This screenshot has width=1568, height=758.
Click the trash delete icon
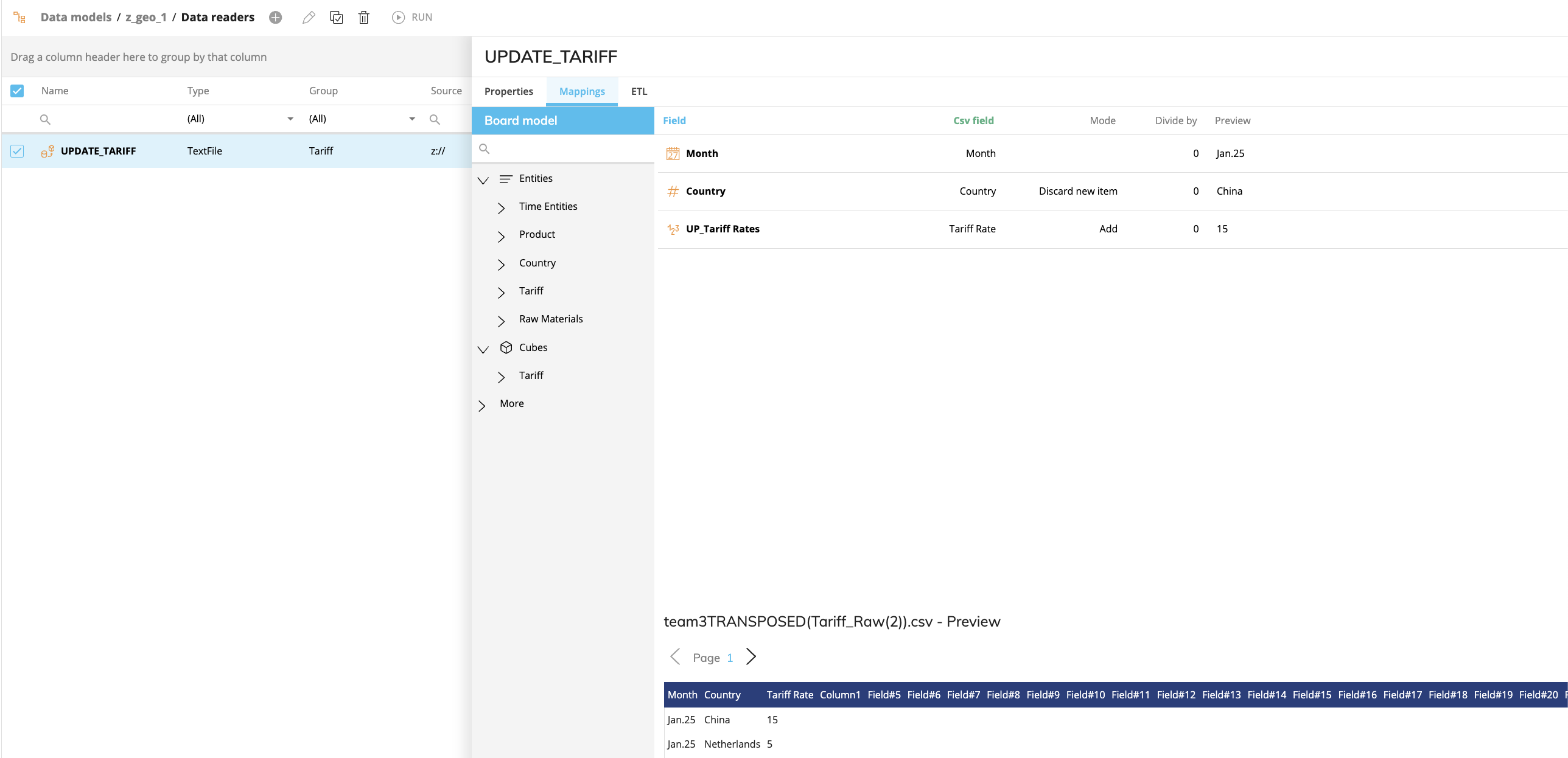click(x=363, y=17)
